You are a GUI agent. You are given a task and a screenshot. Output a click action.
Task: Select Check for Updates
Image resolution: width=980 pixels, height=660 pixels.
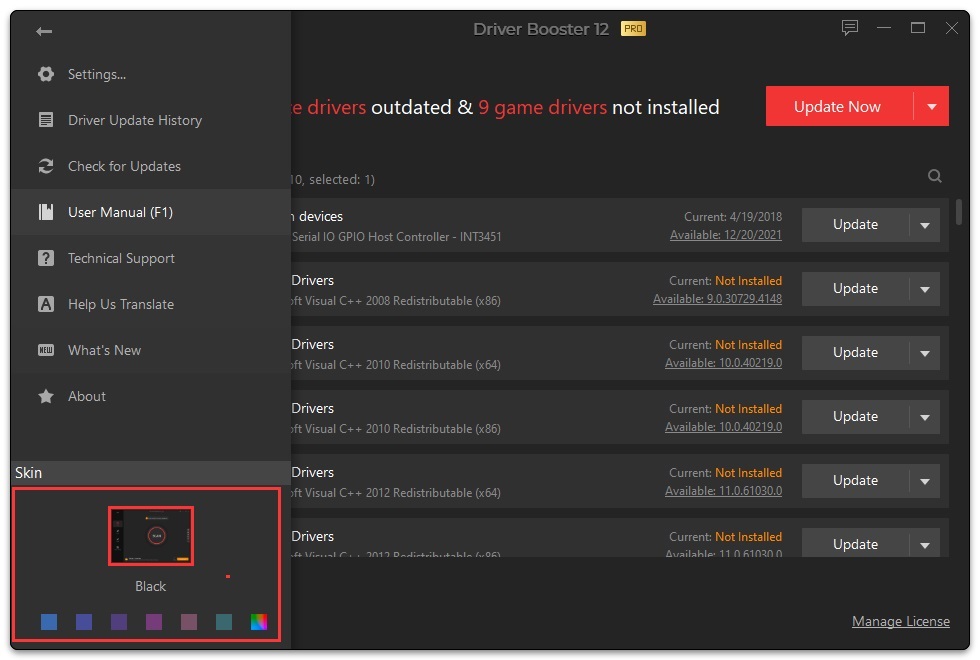(x=151, y=166)
